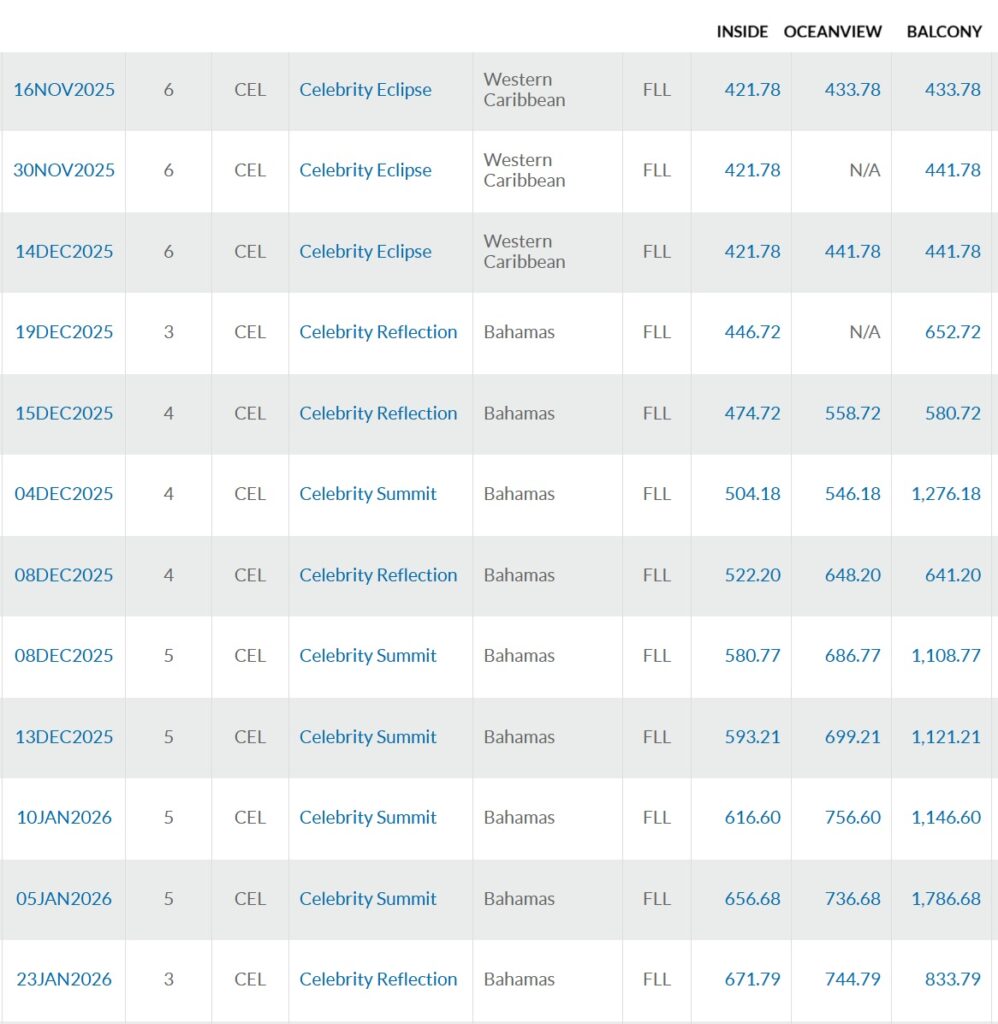Select the 1,786.68 balcony fare
This screenshot has width=998, height=1024.
coord(946,899)
